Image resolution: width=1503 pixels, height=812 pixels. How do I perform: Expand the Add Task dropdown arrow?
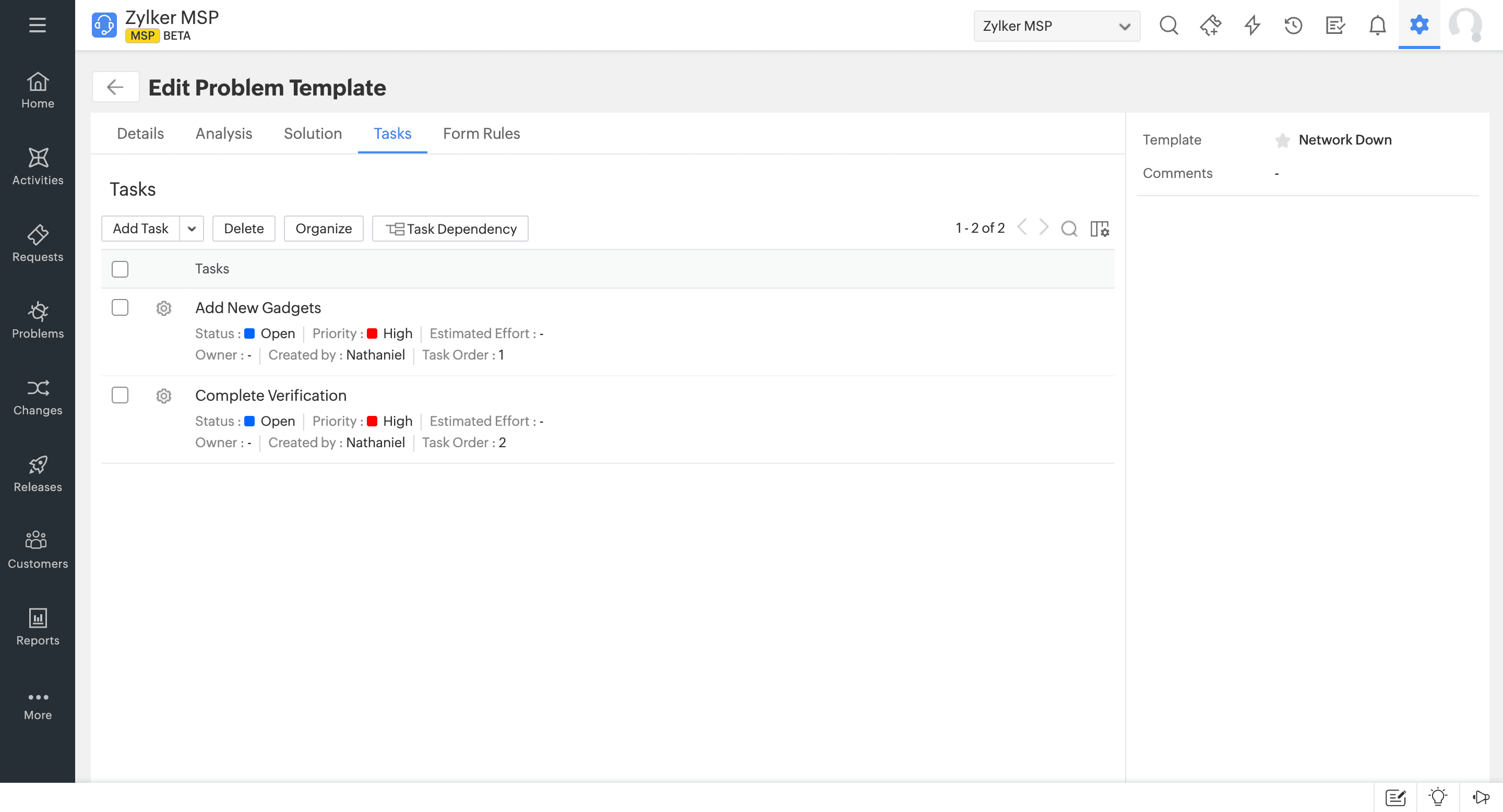[192, 229]
